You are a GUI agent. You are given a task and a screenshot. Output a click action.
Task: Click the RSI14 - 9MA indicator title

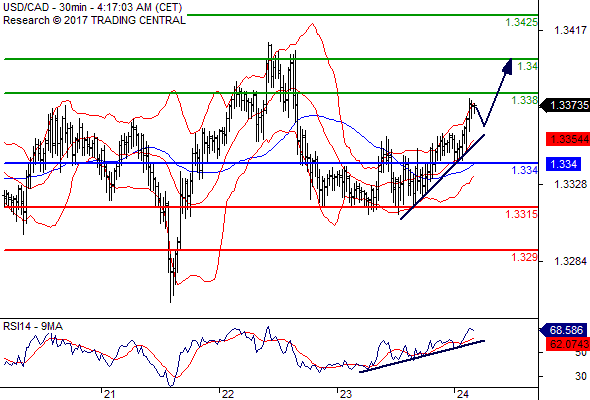[x=33, y=327]
